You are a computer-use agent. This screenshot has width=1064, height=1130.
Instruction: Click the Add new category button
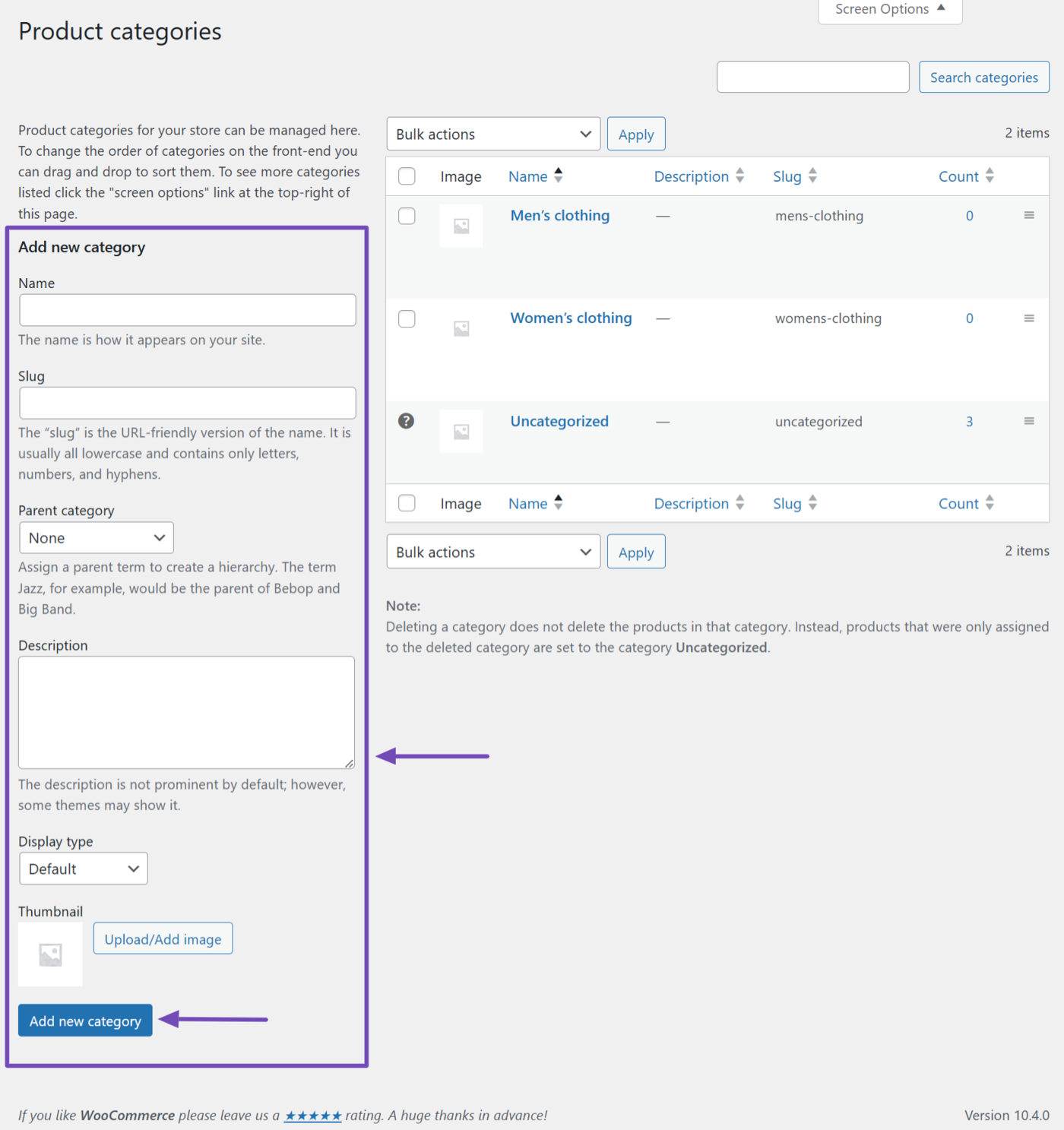[x=84, y=1020]
